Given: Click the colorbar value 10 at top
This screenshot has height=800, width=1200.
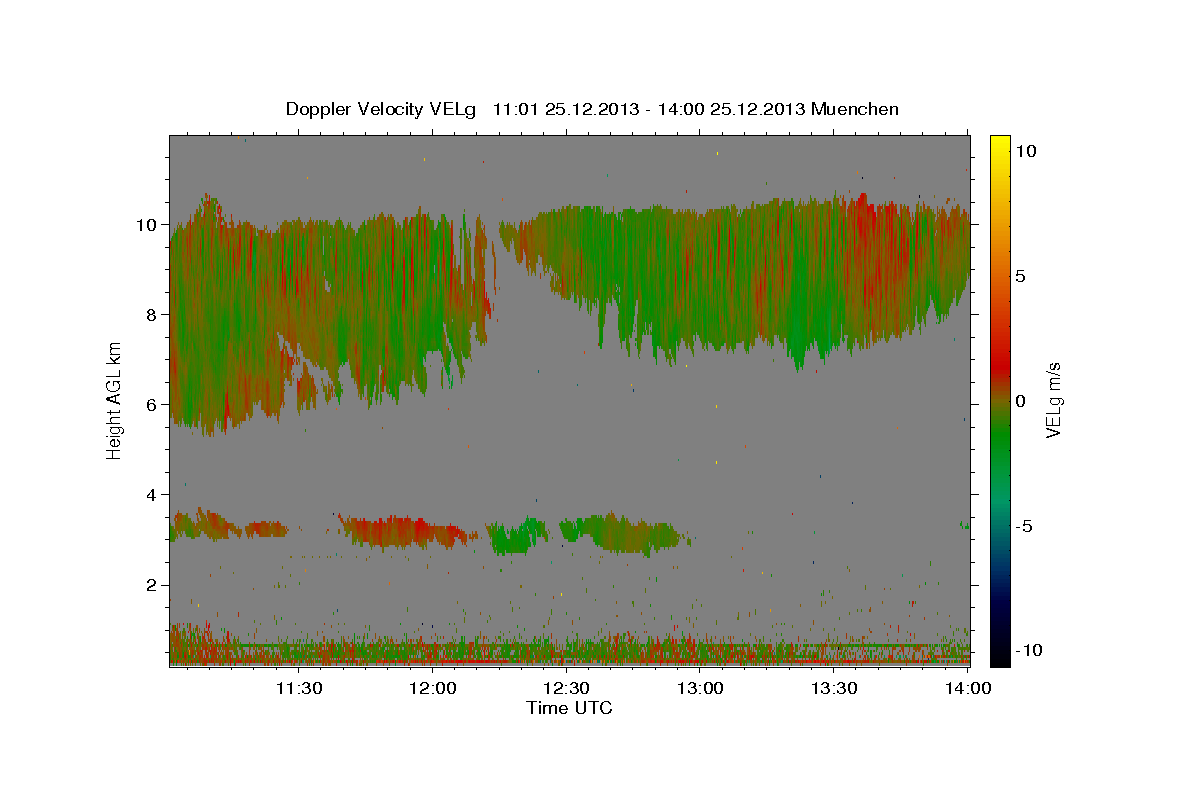Looking at the screenshot, I should (x=1026, y=151).
